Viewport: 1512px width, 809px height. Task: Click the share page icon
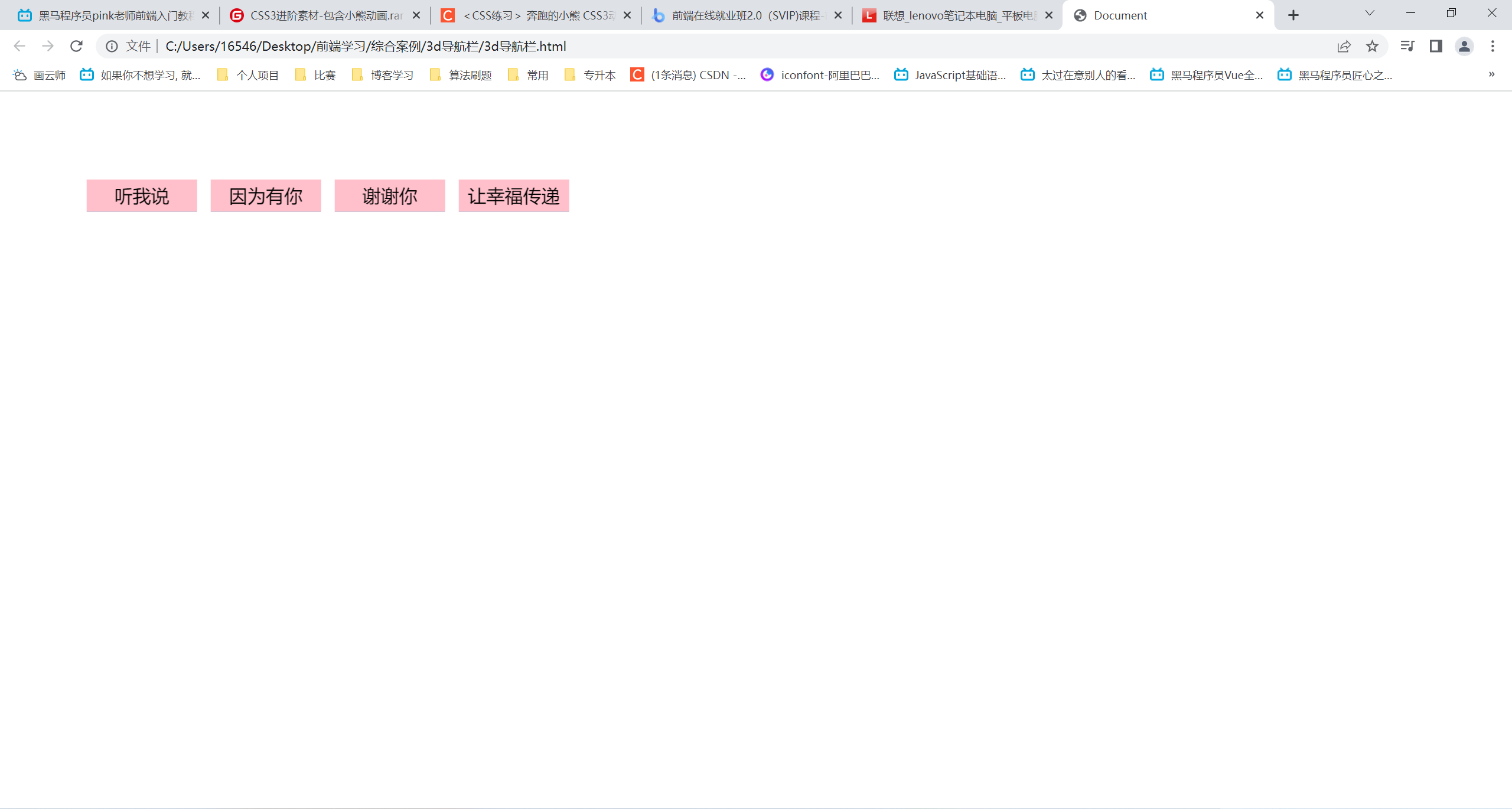[x=1344, y=46]
